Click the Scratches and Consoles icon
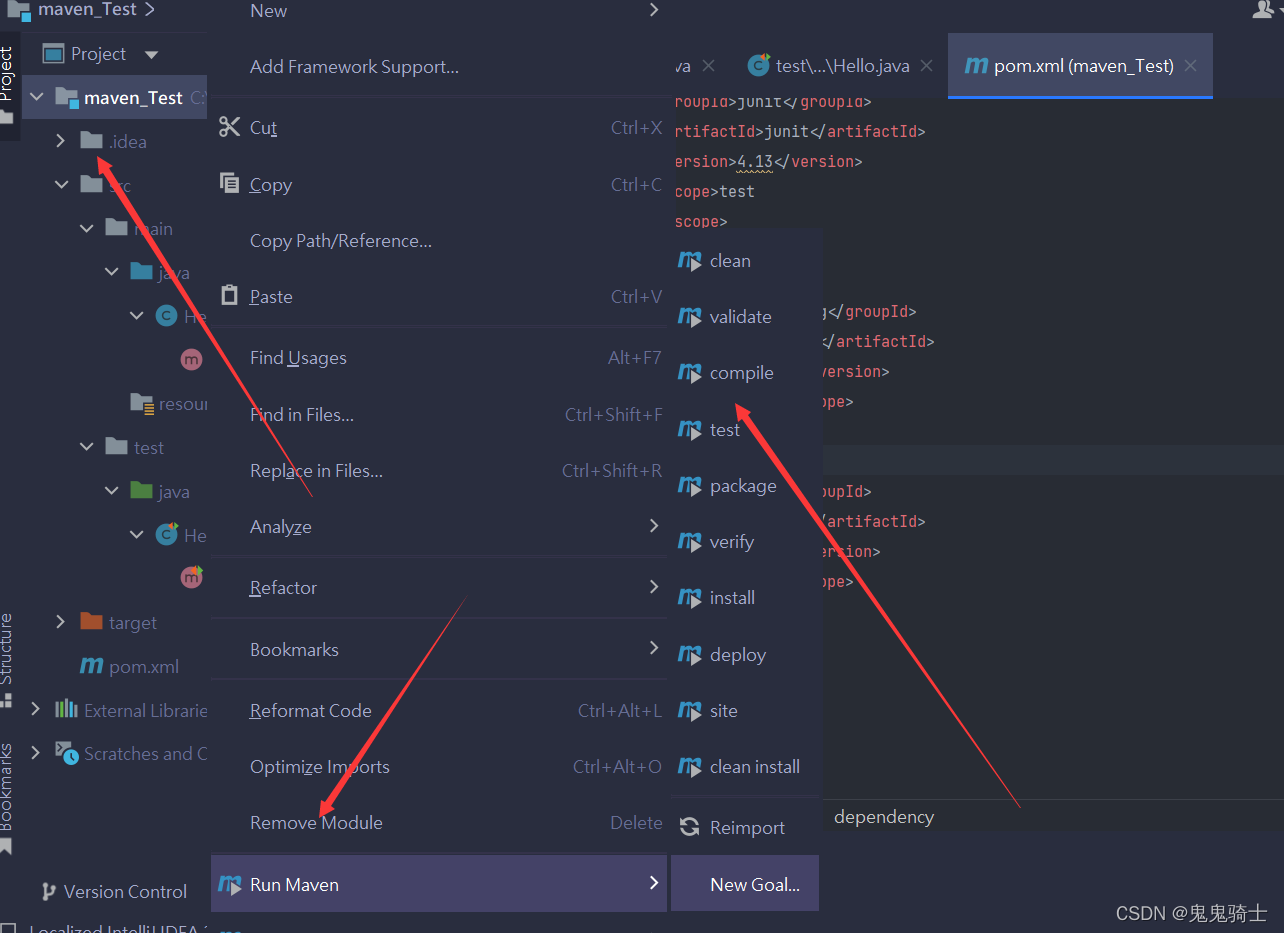Viewport: 1284px width, 933px height. coord(67,754)
